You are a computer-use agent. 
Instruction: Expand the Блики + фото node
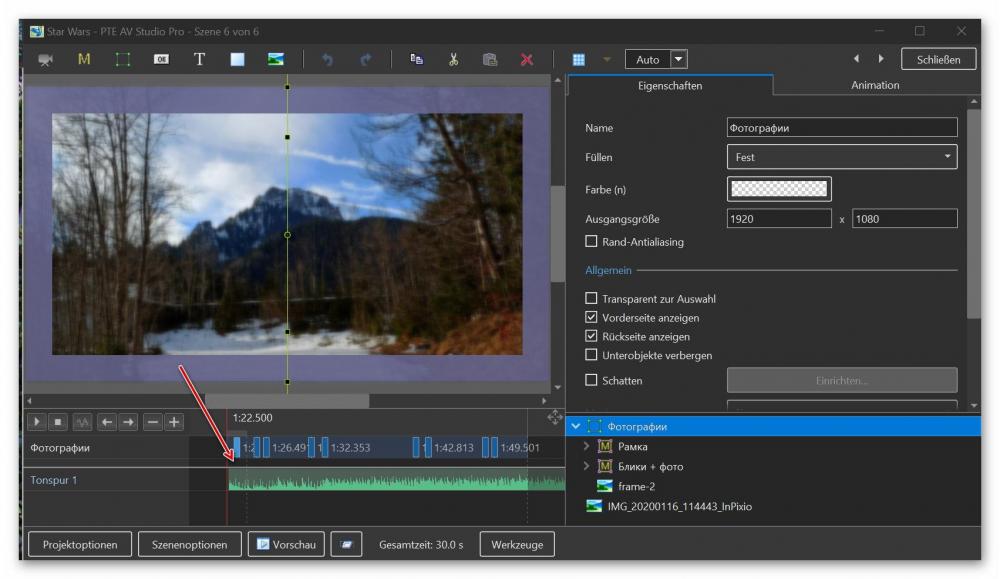coord(586,466)
